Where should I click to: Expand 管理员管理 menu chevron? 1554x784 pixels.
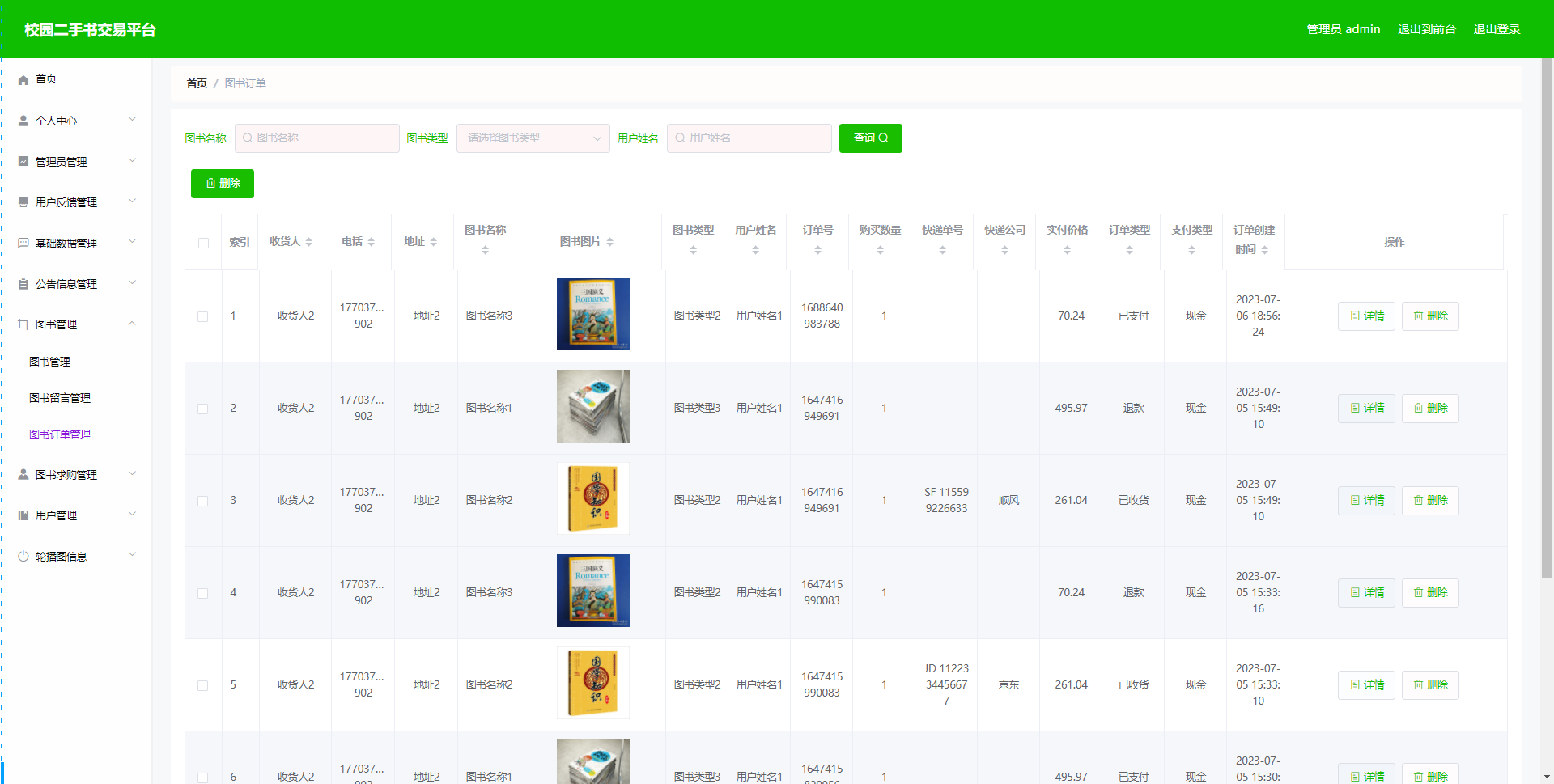pos(133,161)
